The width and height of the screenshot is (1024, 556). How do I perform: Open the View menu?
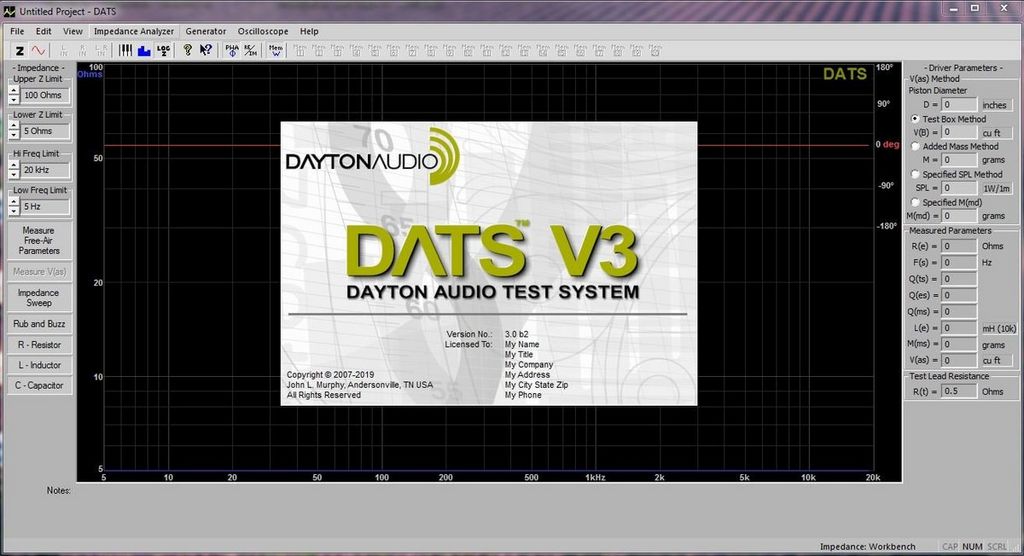72,31
